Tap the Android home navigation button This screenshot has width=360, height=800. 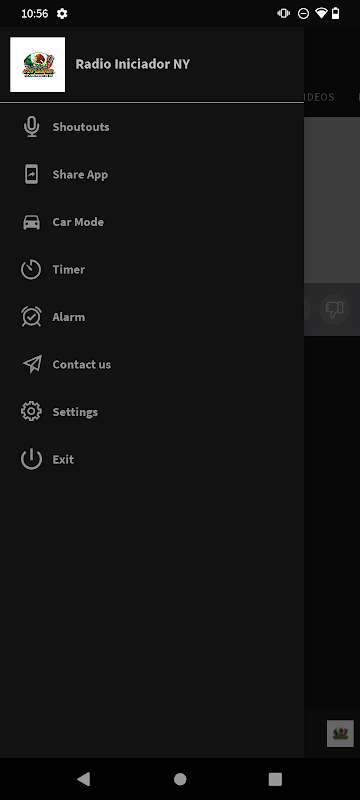(x=180, y=779)
